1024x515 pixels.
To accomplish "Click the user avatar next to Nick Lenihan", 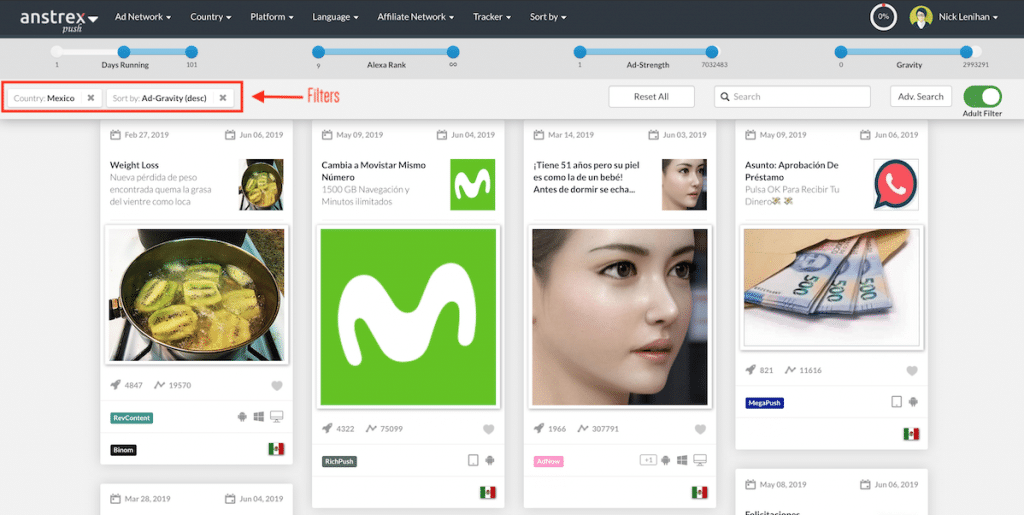I will [921, 17].
